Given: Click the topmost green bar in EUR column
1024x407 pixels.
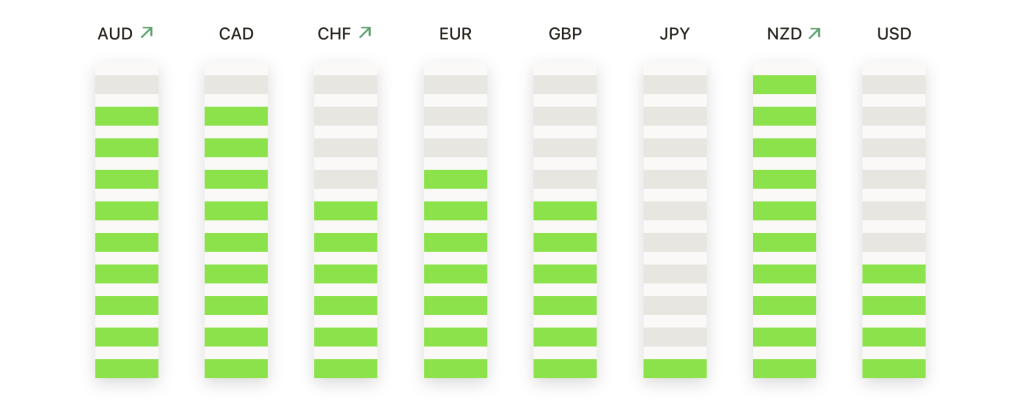Looking at the screenshot, I should coord(456,179).
